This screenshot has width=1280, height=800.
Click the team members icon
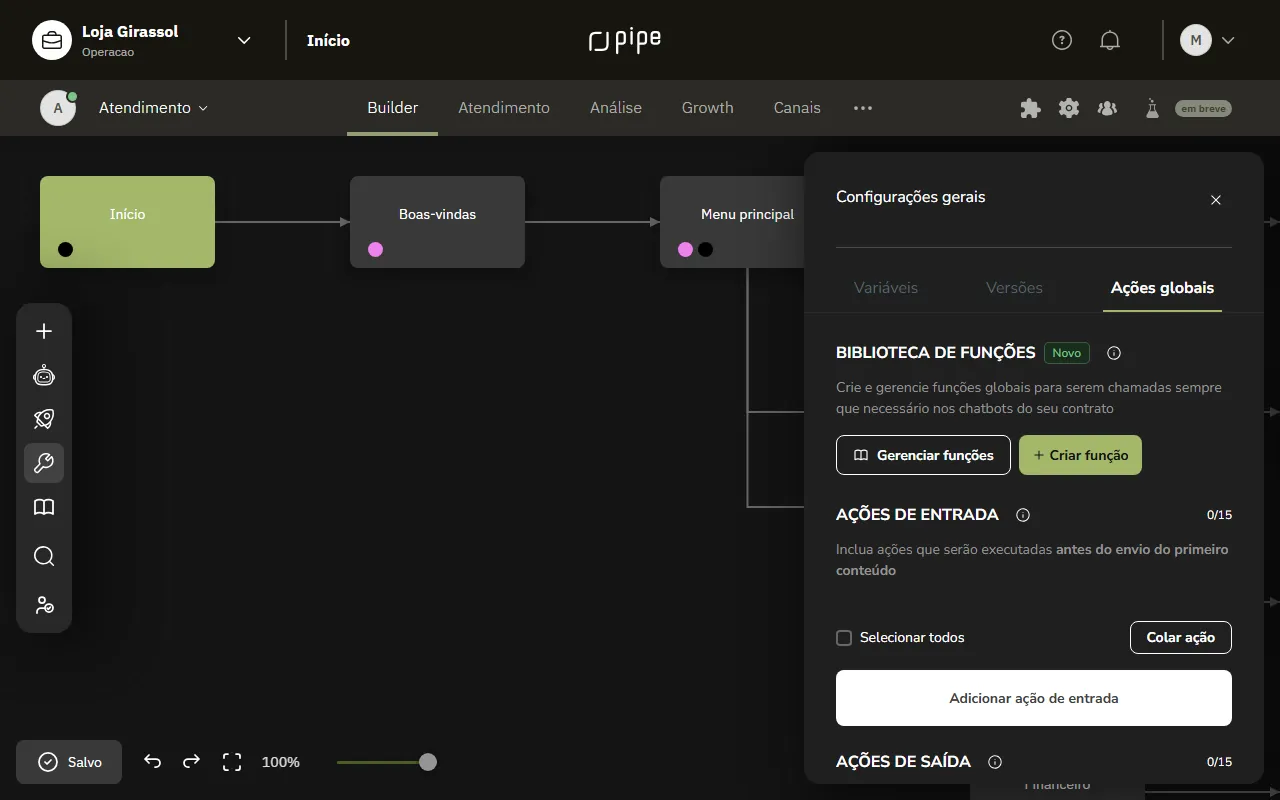click(1107, 108)
